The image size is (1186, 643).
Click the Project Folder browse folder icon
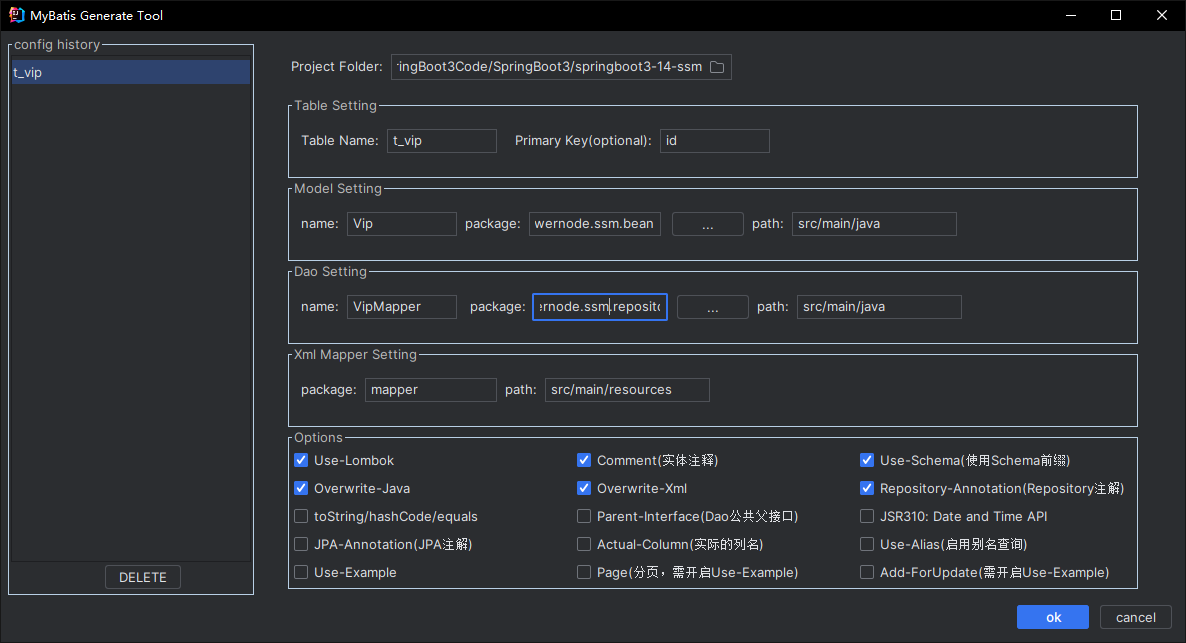(717, 67)
